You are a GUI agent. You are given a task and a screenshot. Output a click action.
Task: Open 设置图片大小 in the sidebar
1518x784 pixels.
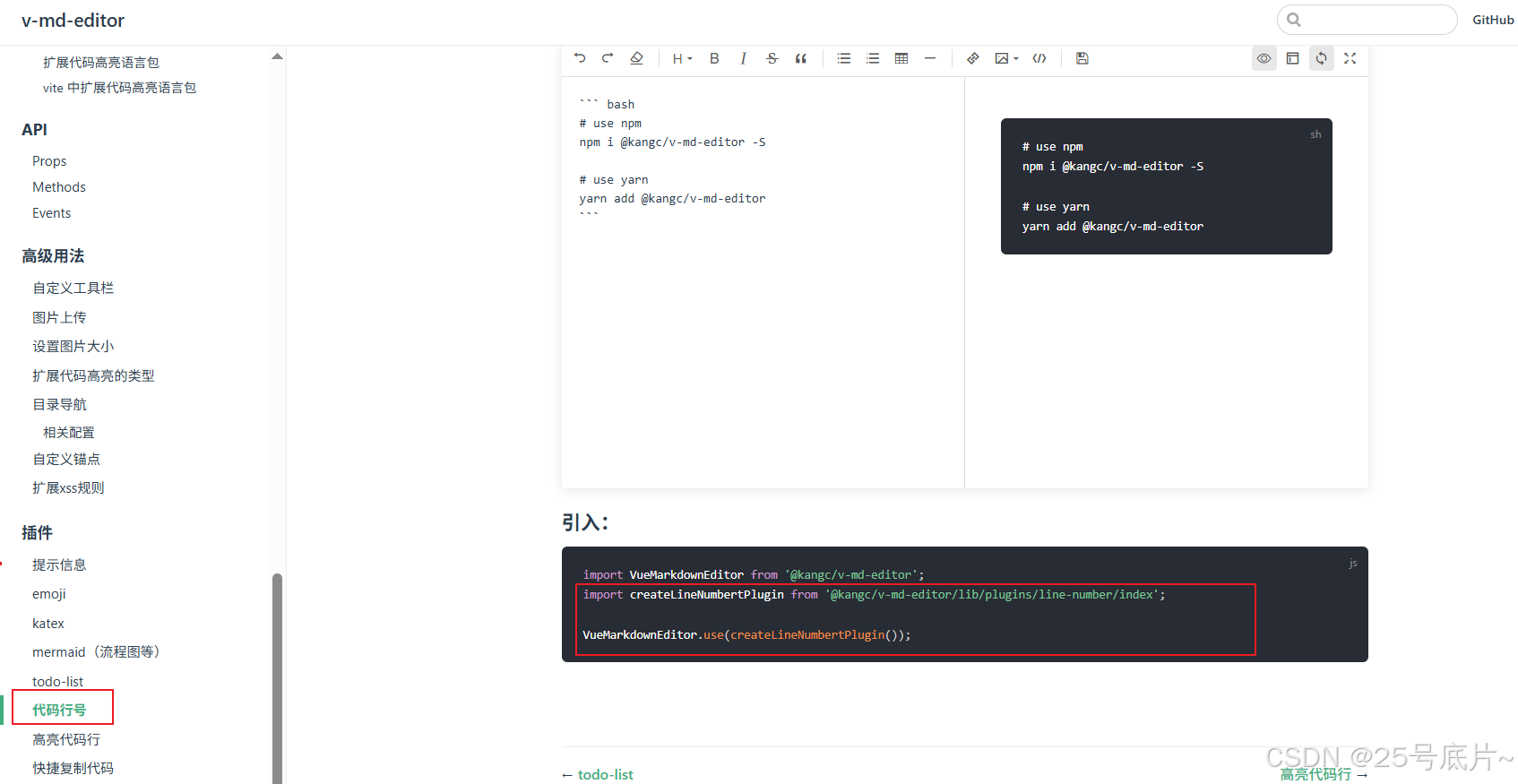point(73,346)
